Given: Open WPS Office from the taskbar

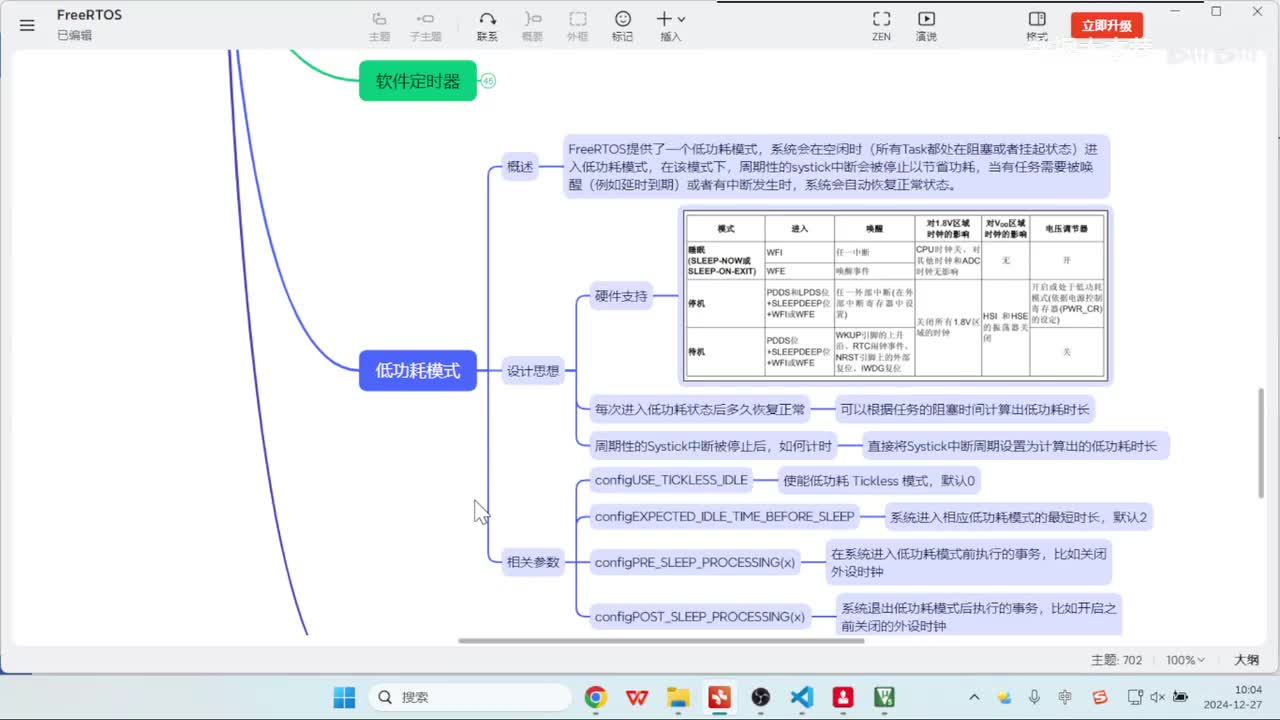Looking at the screenshot, I should coord(637,697).
